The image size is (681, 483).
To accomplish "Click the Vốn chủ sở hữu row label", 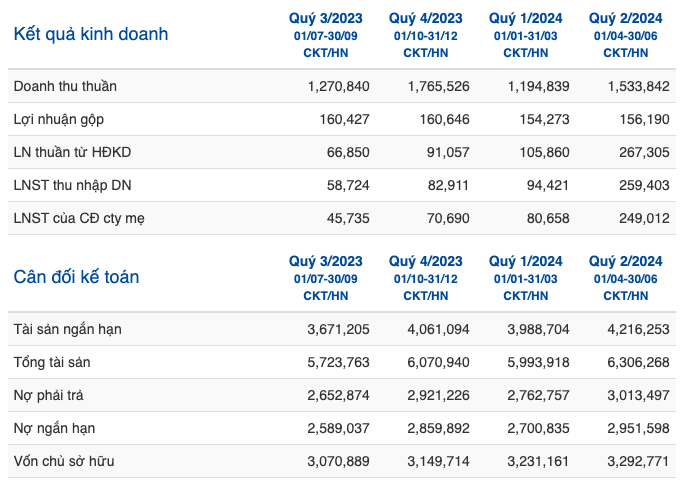I will (x=64, y=461).
